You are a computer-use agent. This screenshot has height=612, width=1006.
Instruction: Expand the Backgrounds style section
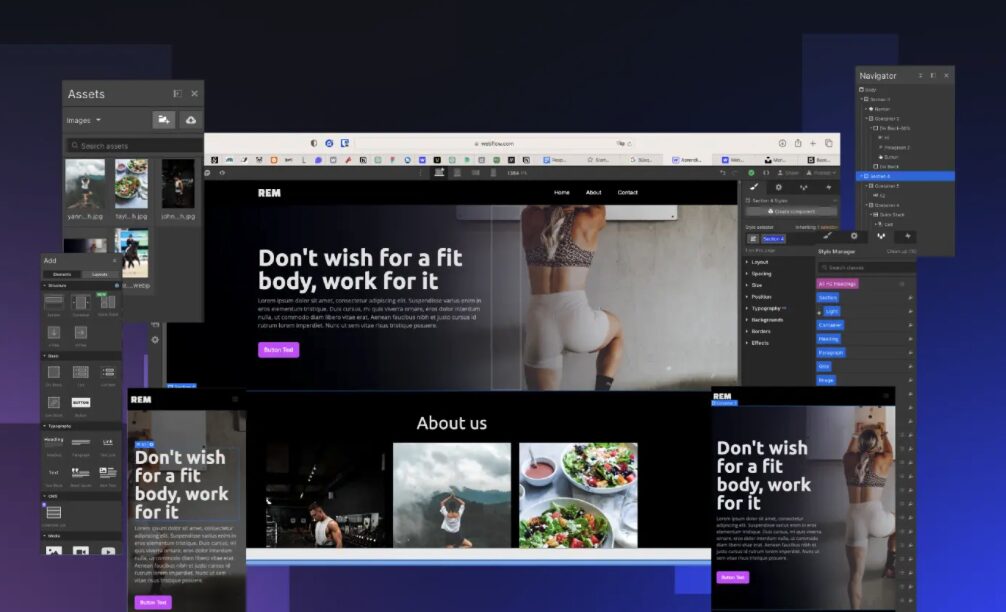768,320
